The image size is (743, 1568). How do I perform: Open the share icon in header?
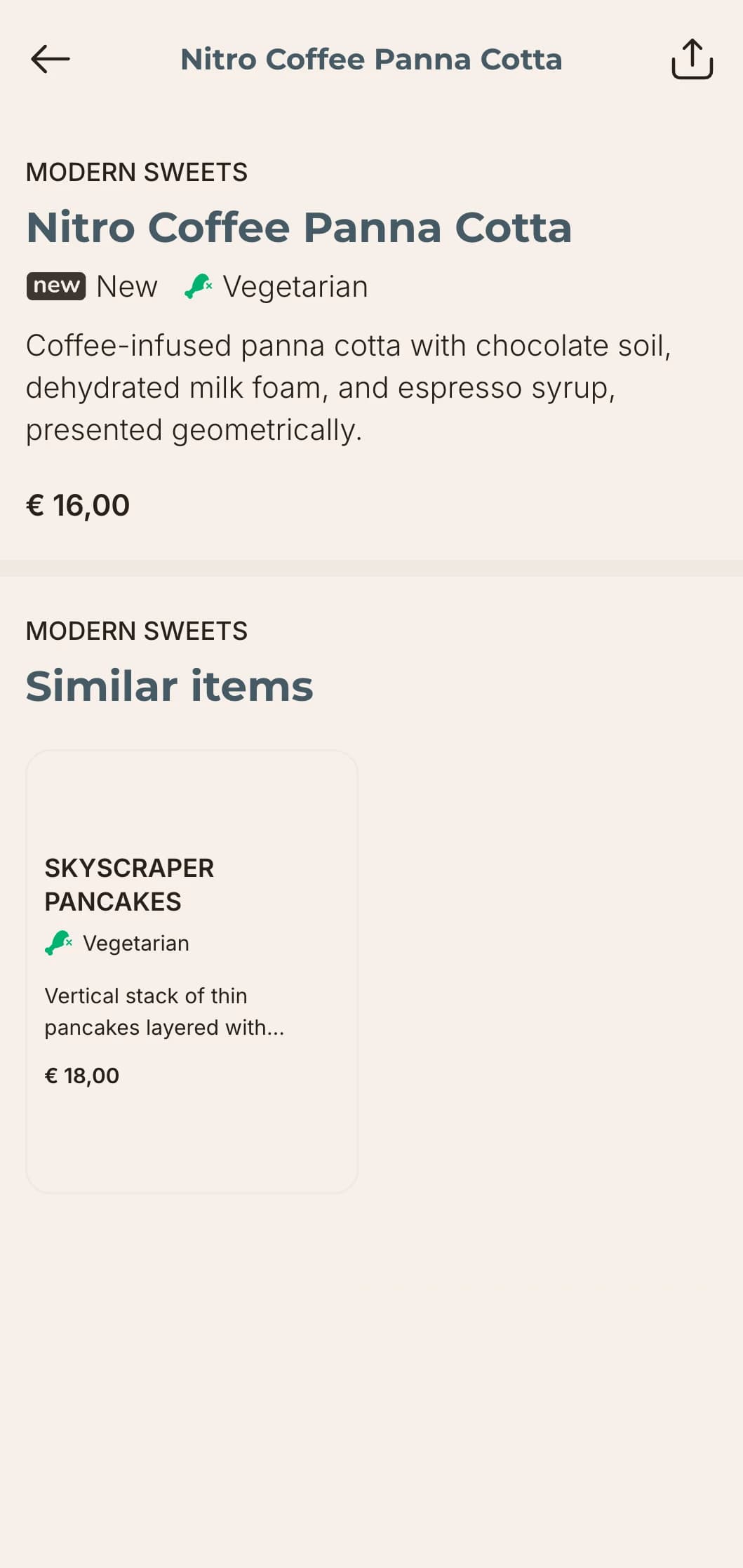(692, 59)
